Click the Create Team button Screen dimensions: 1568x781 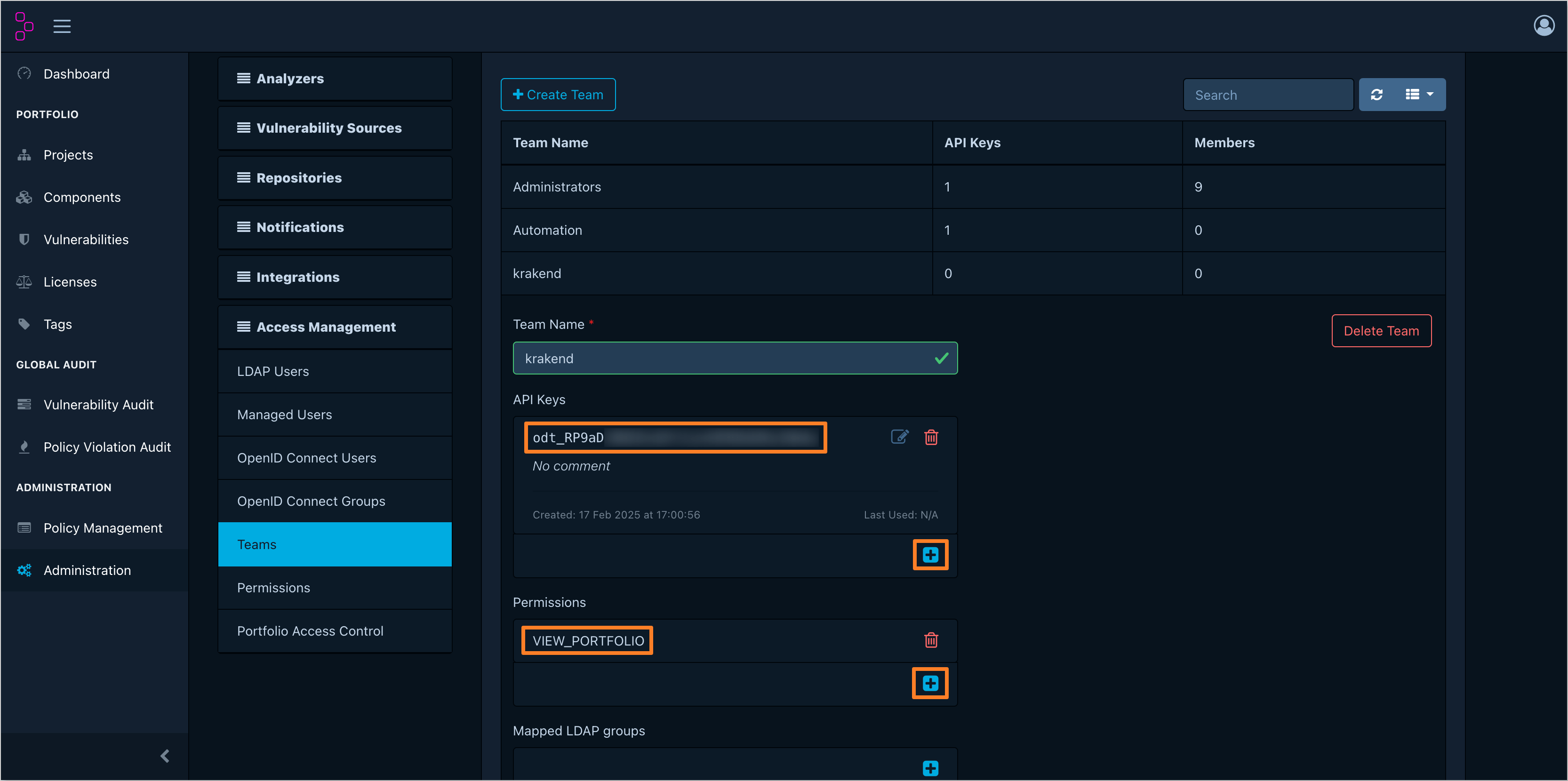point(558,95)
